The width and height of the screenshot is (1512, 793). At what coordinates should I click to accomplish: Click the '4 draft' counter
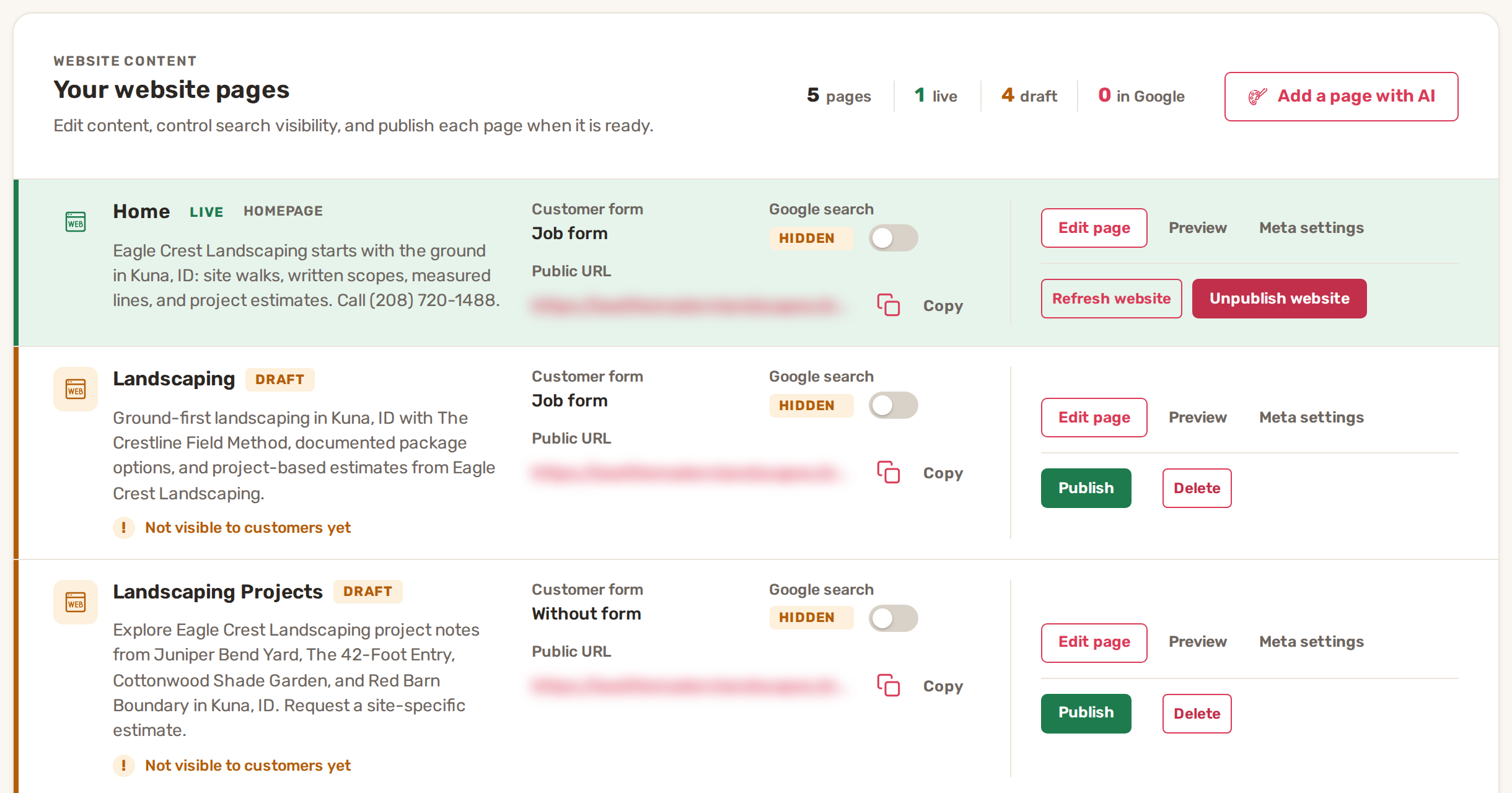click(1029, 96)
